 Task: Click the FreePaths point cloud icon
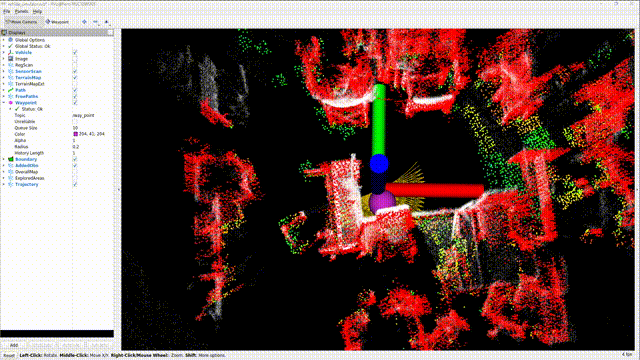coord(11,96)
